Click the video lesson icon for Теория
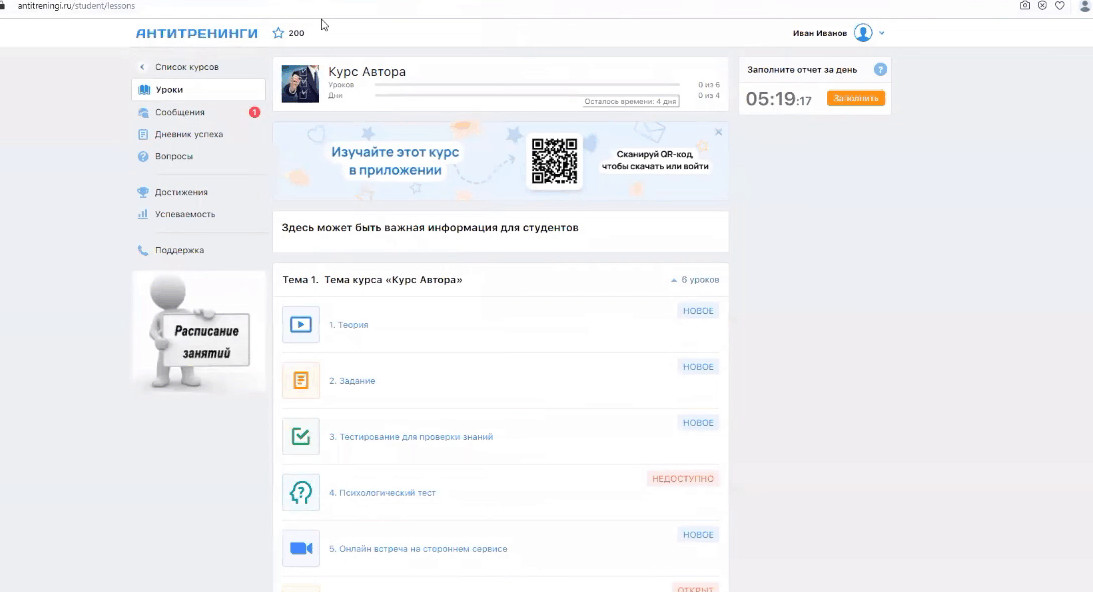This screenshot has height=592, width=1093. 300,325
